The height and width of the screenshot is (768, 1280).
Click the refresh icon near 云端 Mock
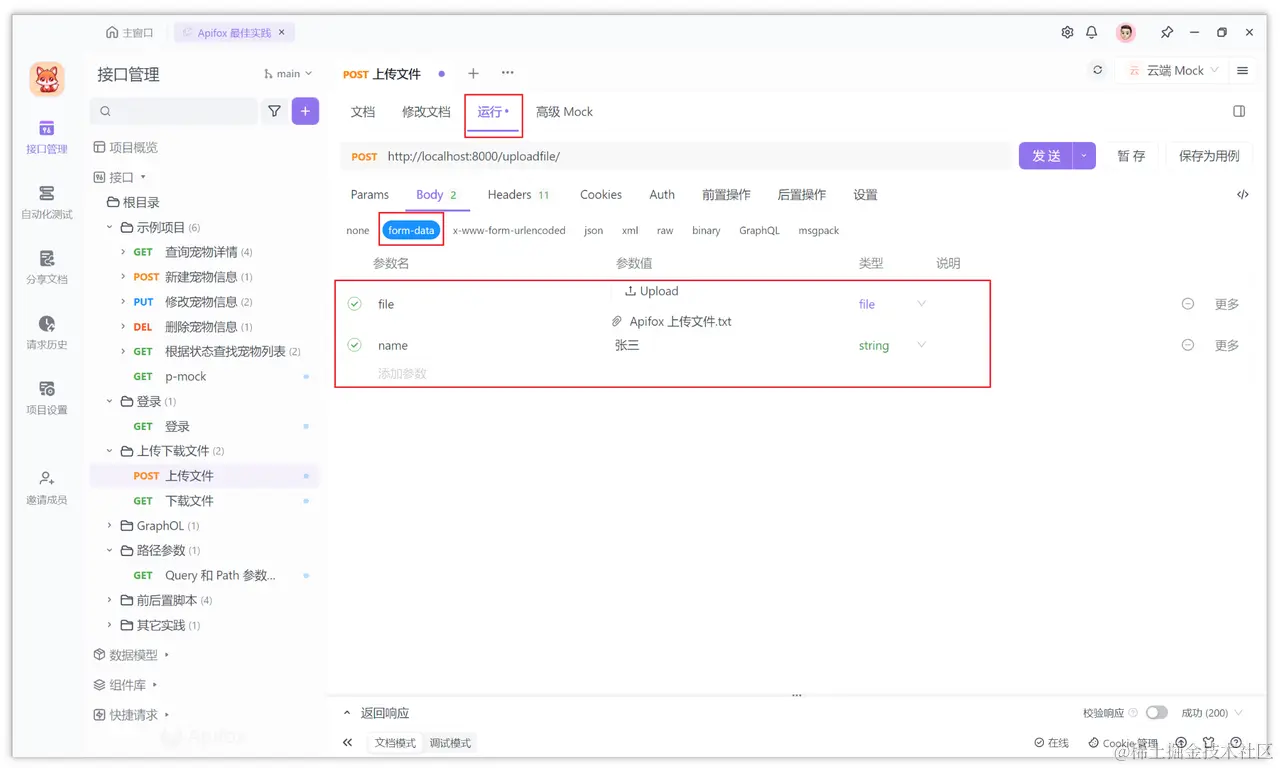[x=1097, y=70]
